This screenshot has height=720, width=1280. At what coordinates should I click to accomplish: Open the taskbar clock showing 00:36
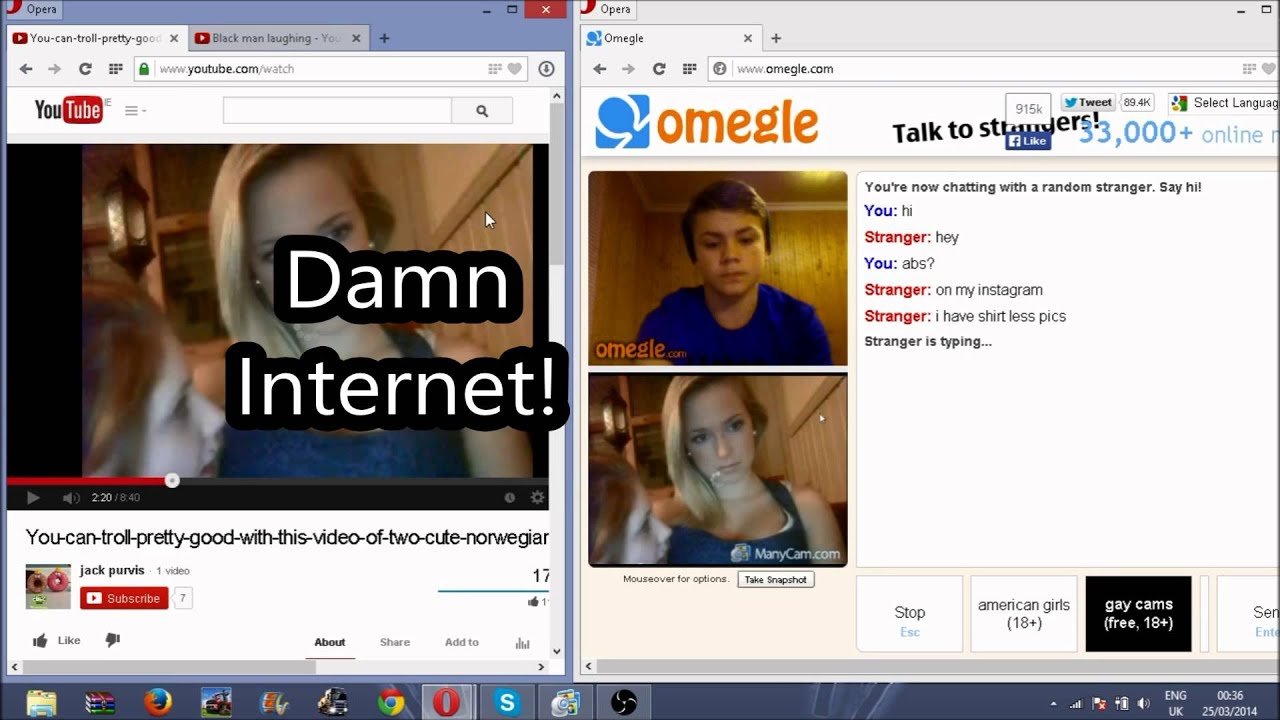click(1230, 703)
